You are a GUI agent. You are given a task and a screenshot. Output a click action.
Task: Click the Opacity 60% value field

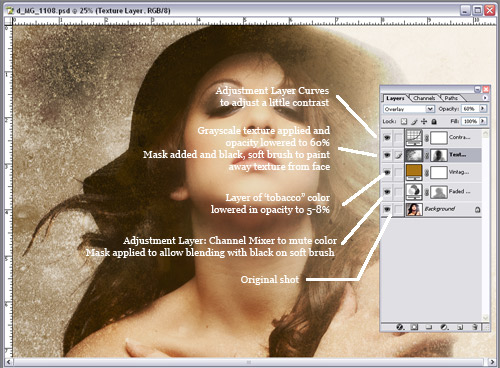(x=470, y=109)
